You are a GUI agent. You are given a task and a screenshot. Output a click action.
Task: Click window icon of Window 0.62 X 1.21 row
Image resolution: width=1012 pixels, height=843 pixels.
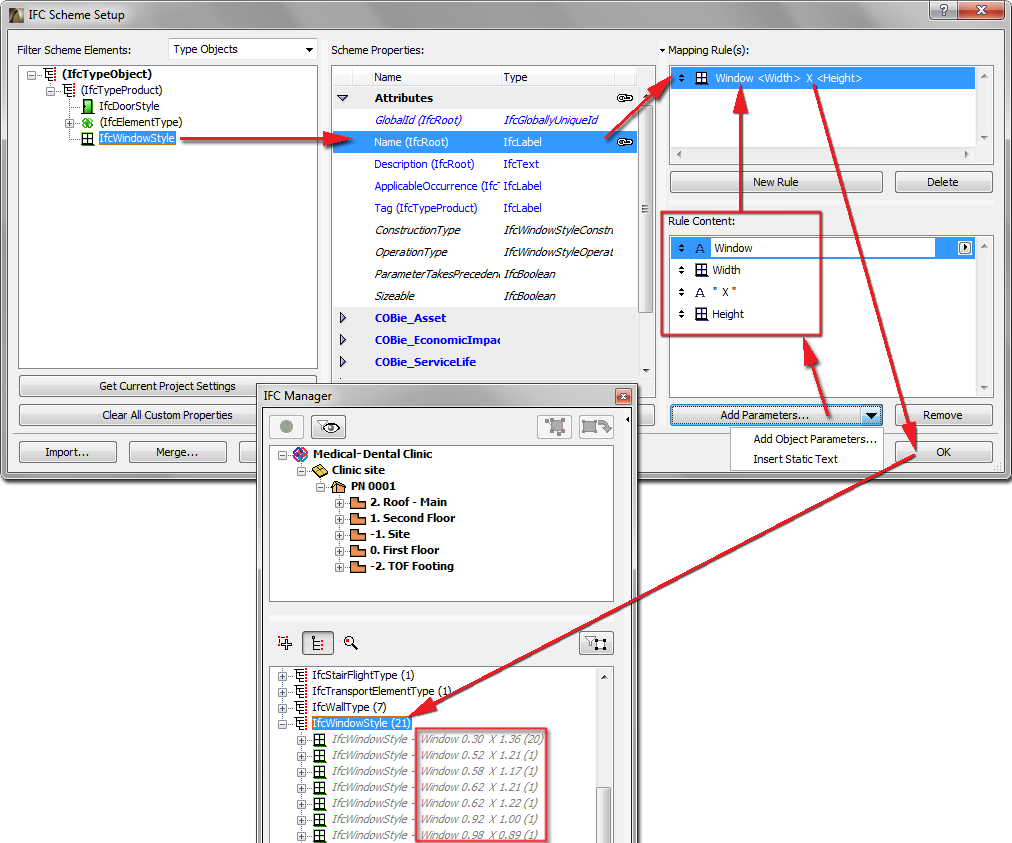[319, 787]
